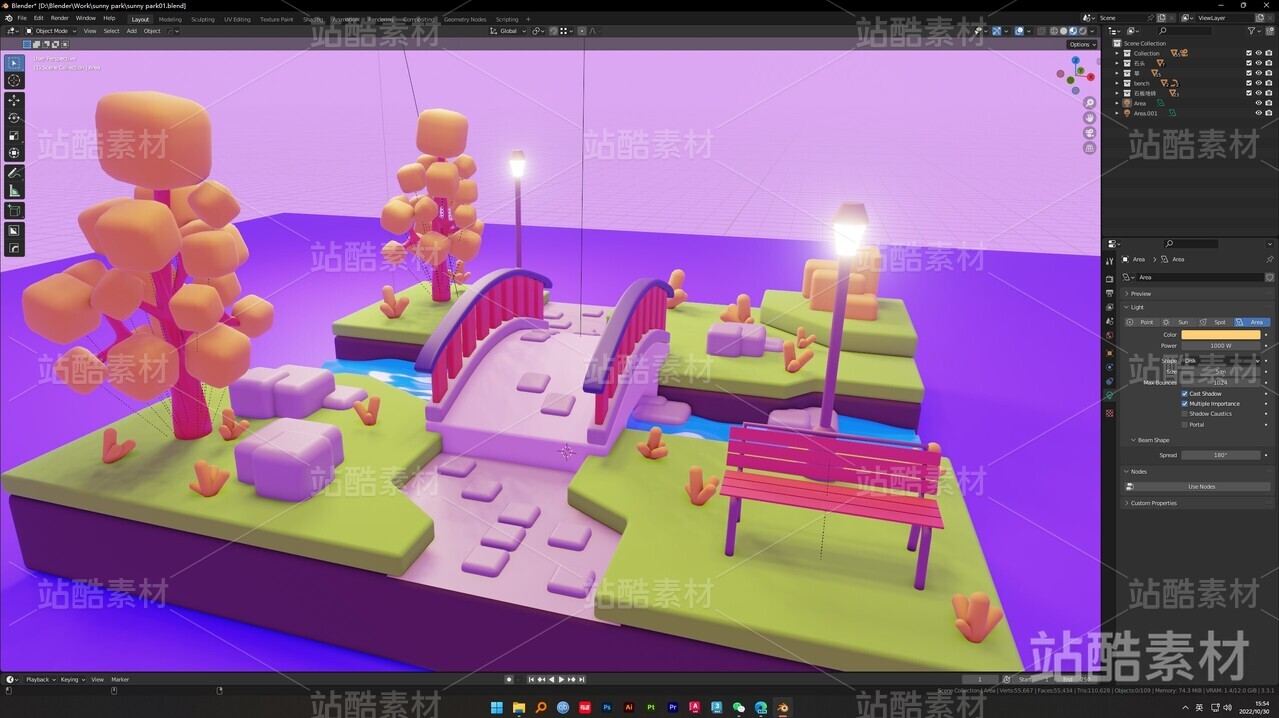The image size is (1279, 718).
Task: Open Photoshop from the Windows taskbar
Action: pyautogui.click(x=607, y=707)
